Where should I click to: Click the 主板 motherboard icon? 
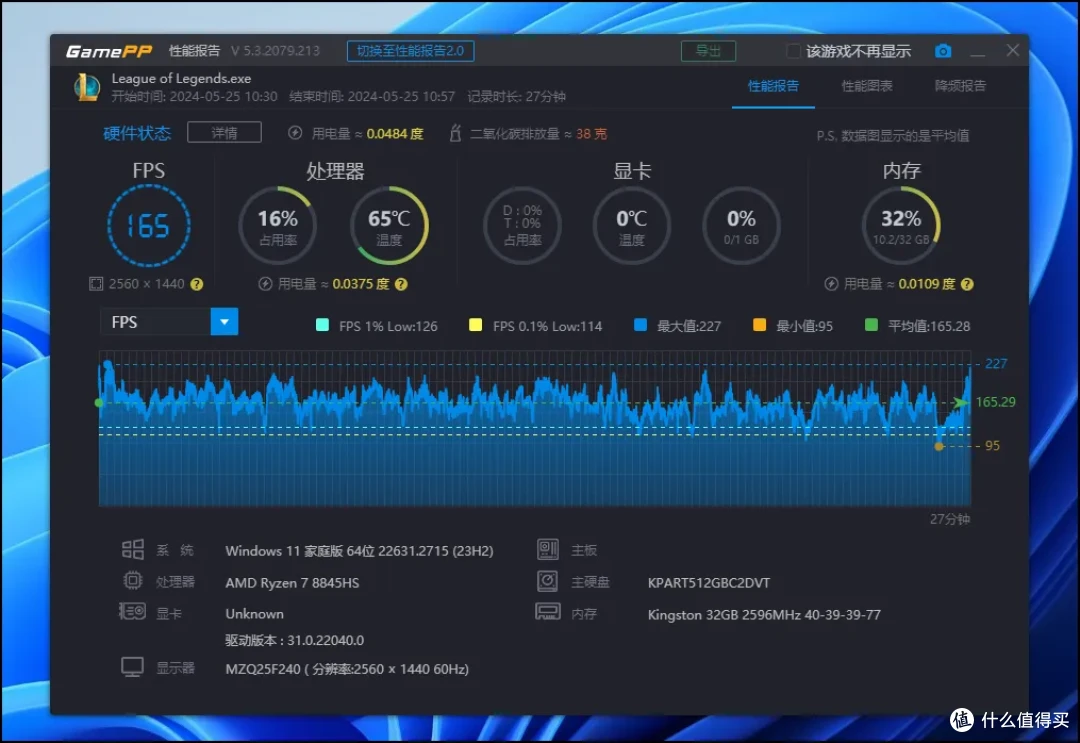click(548, 550)
